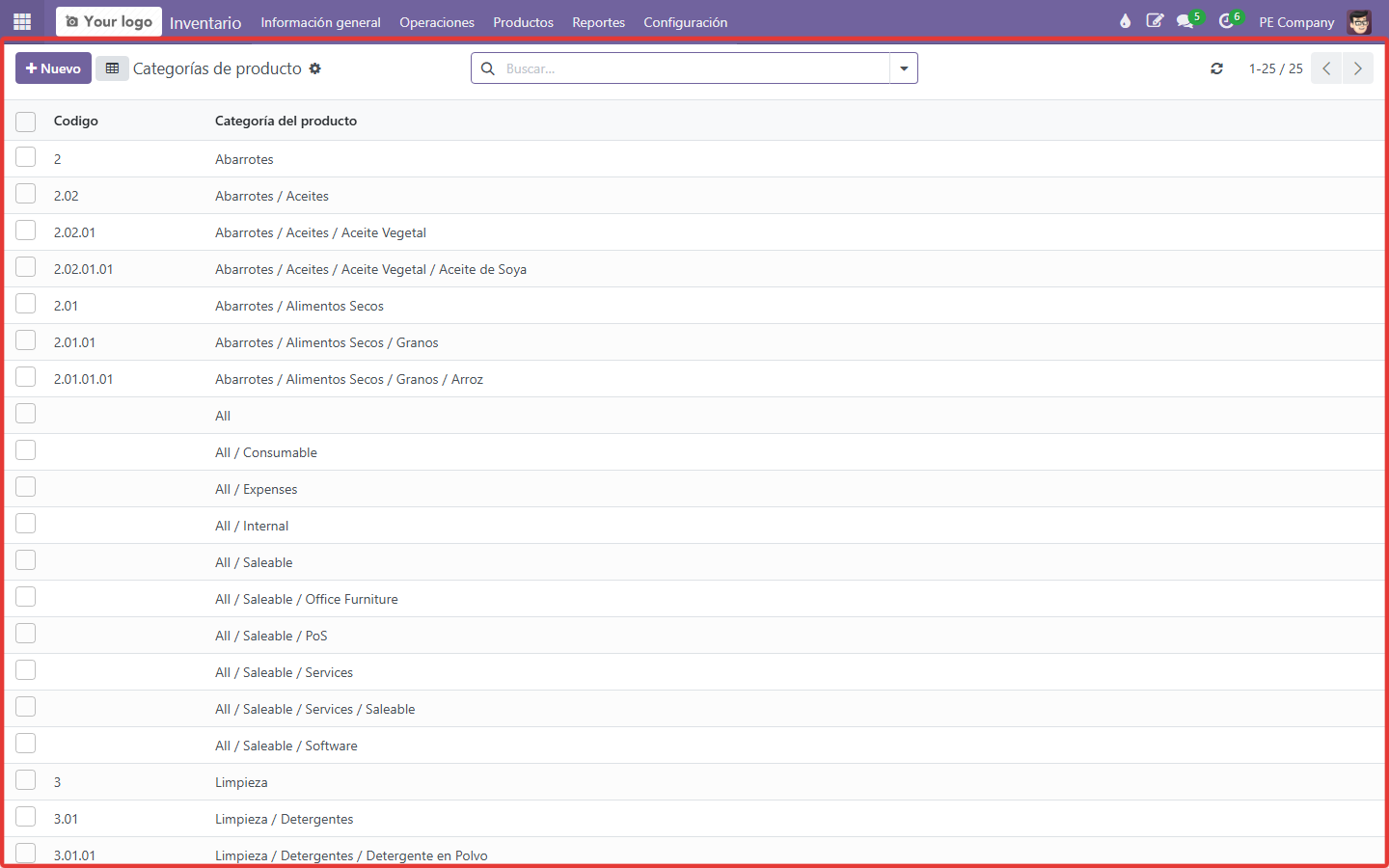Reload the list with refresh icon
Viewport: 1389px width, 868px height.
(1216, 68)
